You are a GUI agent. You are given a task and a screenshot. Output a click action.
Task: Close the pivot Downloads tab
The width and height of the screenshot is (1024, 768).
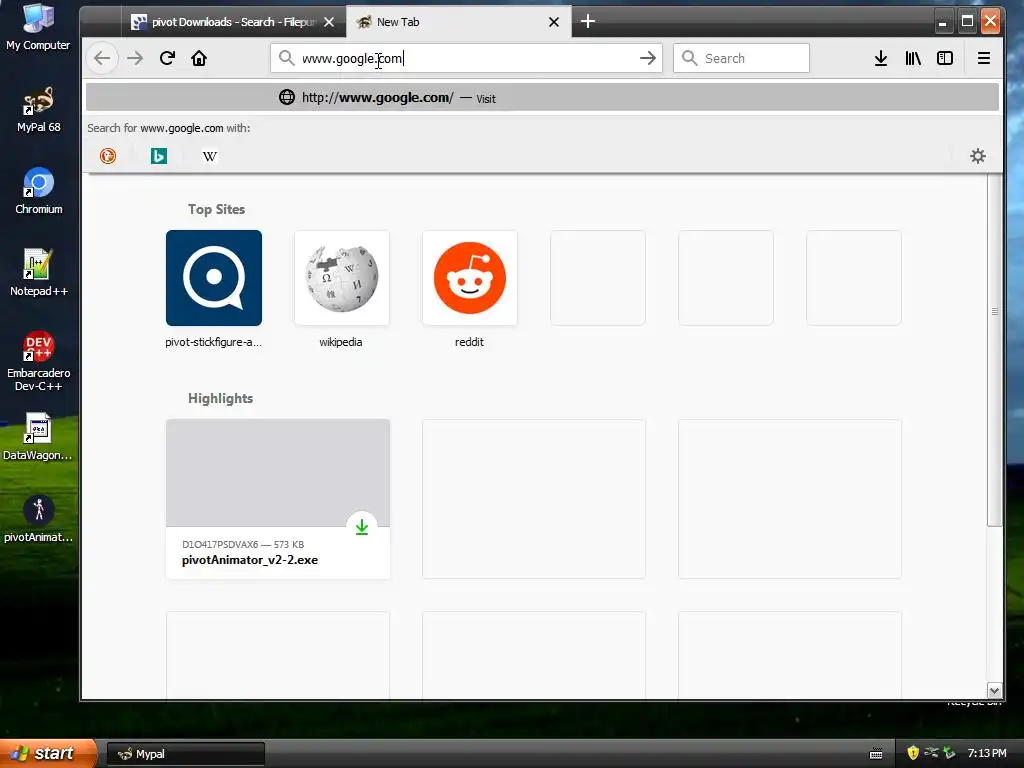click(x=329, y=22)
